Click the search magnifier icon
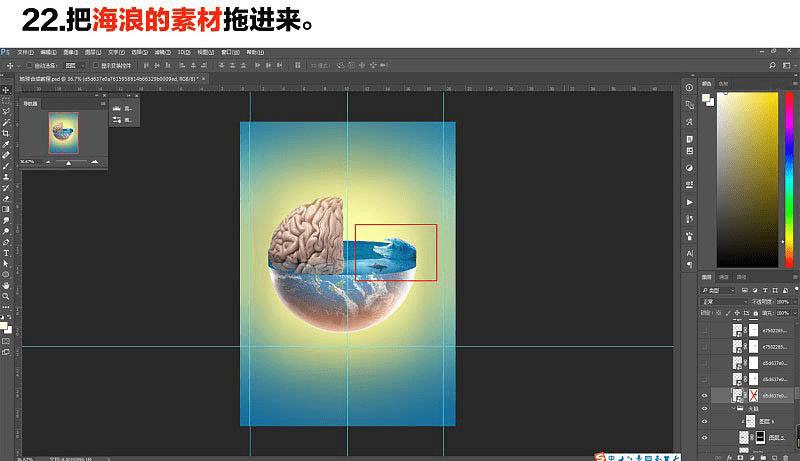Viewport: 800px width, 461px height. pos(772,65)
